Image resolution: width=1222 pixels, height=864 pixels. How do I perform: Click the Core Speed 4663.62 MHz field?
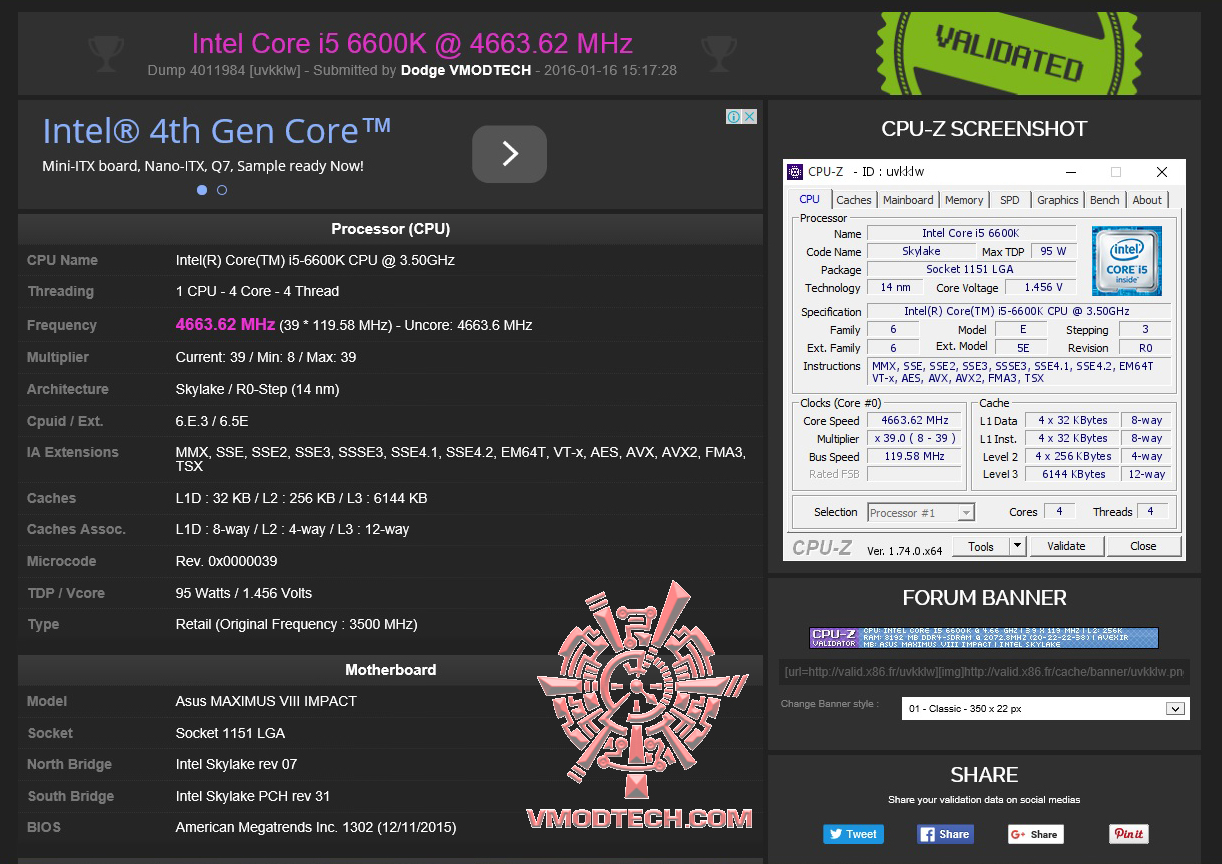[x=914, y=421]
